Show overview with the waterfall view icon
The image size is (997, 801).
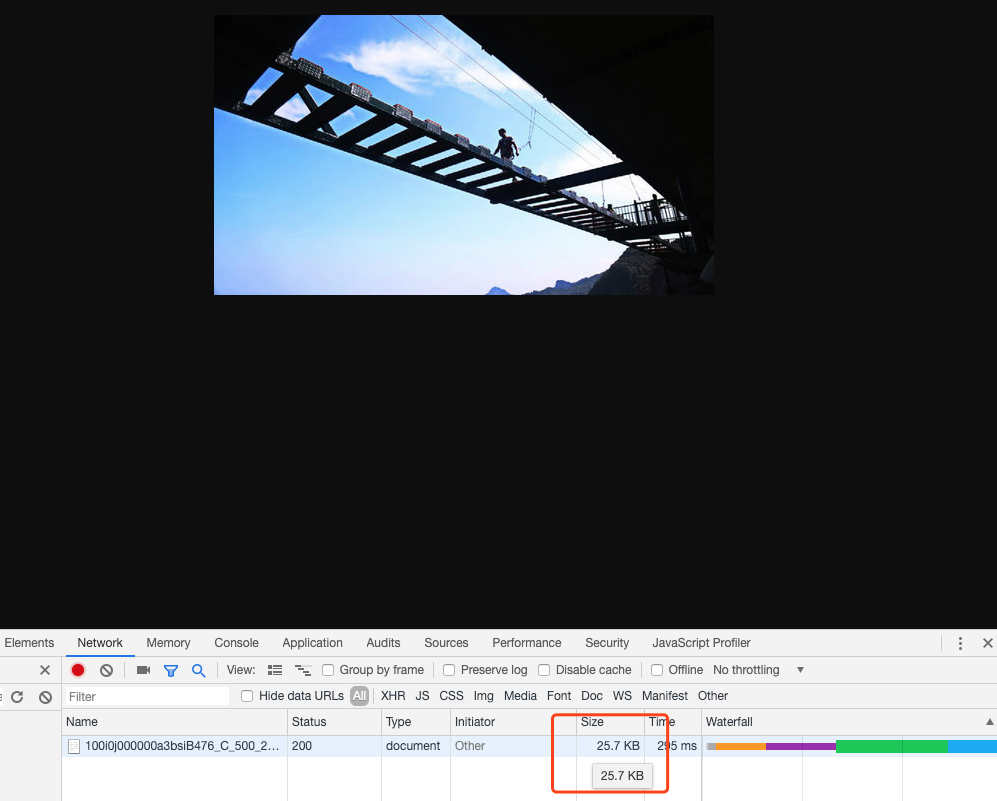pos(303,670)
